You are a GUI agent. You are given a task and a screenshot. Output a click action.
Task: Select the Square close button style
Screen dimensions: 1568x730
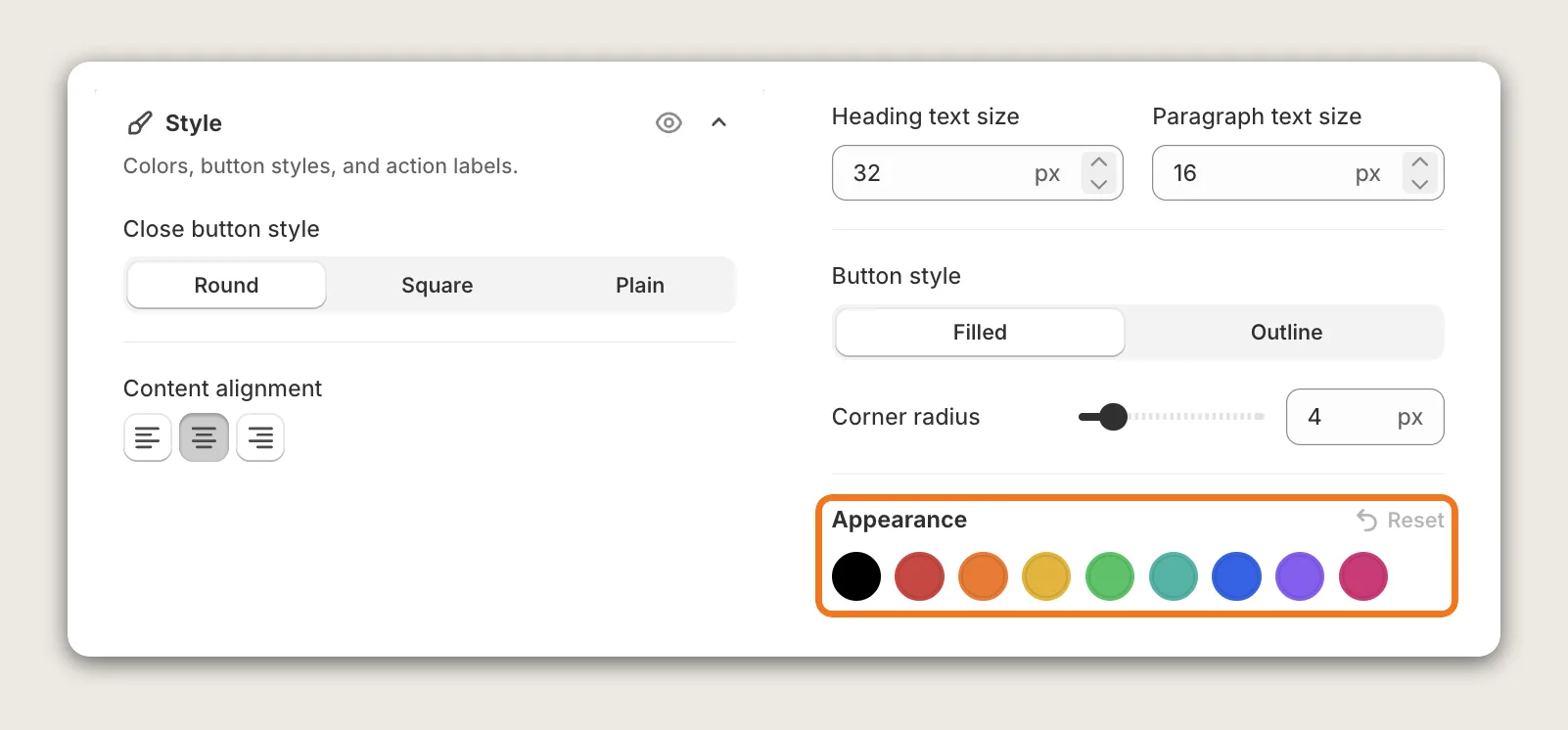pyautogui.click(x=437, y=285)
